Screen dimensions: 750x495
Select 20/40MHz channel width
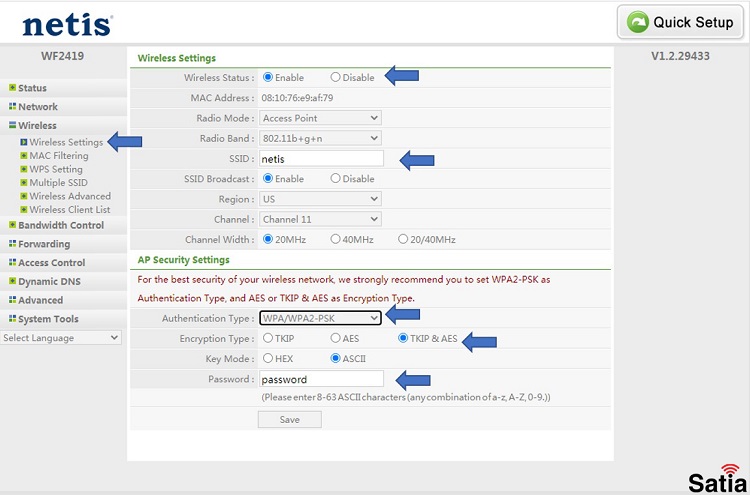tap(403, 239)
